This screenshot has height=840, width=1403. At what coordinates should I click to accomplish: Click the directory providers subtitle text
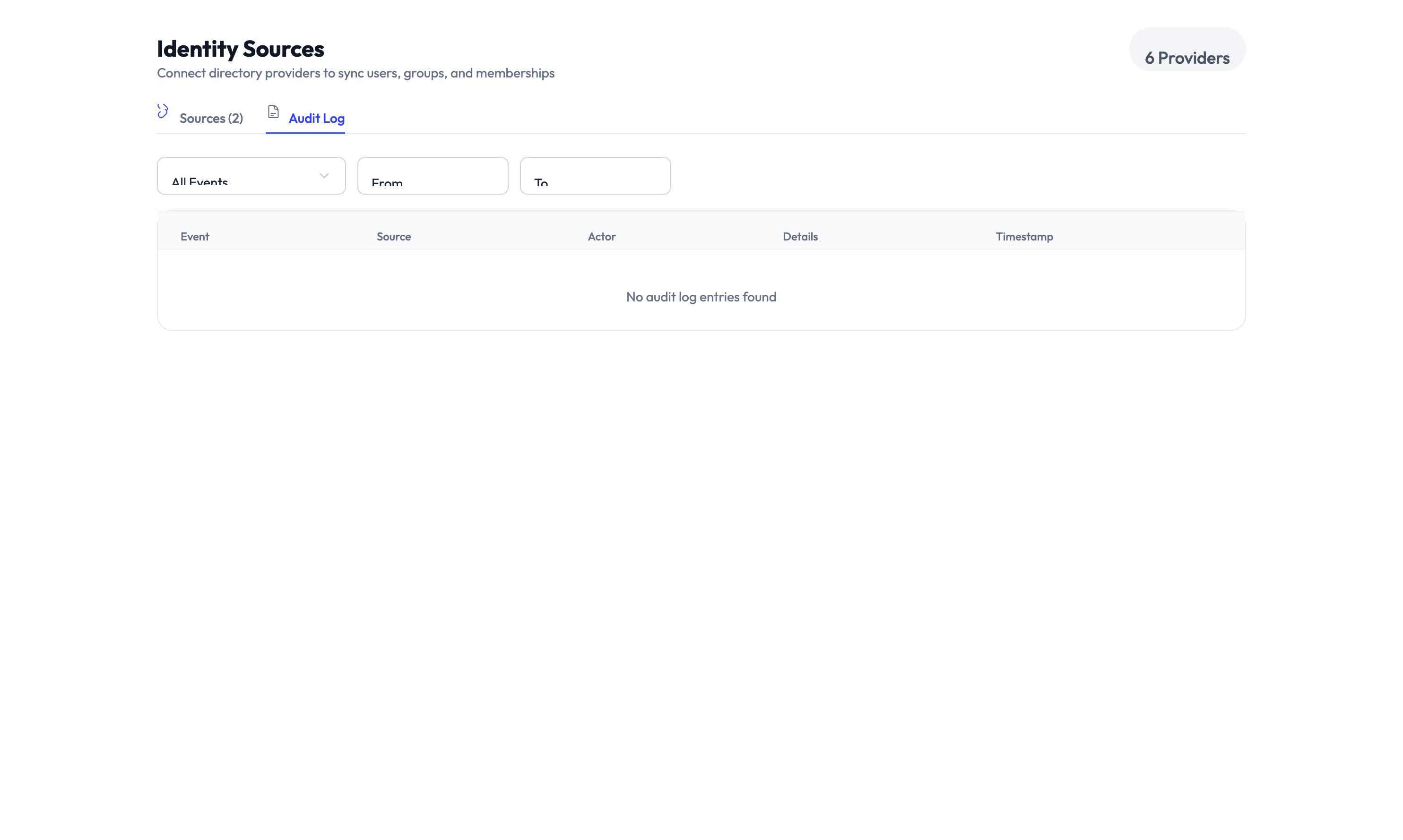(355, 73)
